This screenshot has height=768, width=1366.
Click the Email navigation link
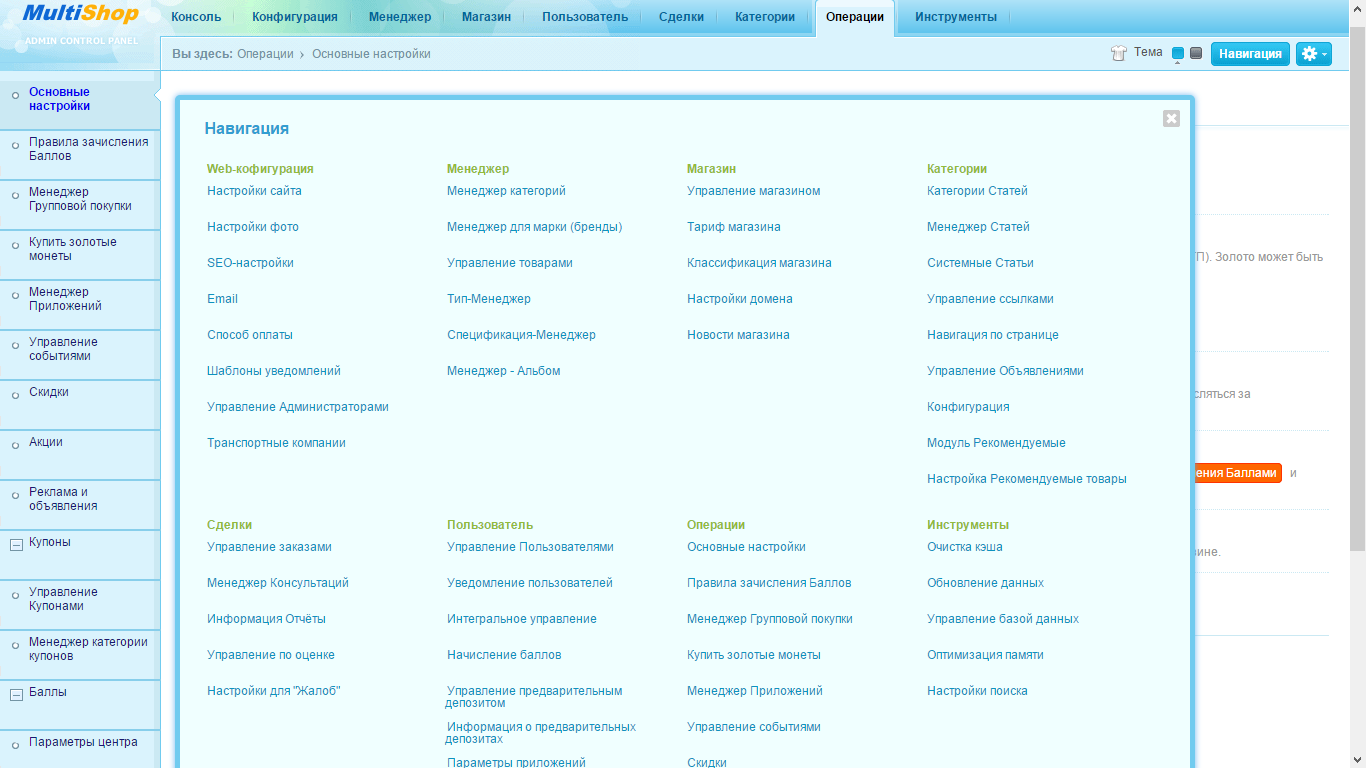pyautogui.click(x=222, y=299)
